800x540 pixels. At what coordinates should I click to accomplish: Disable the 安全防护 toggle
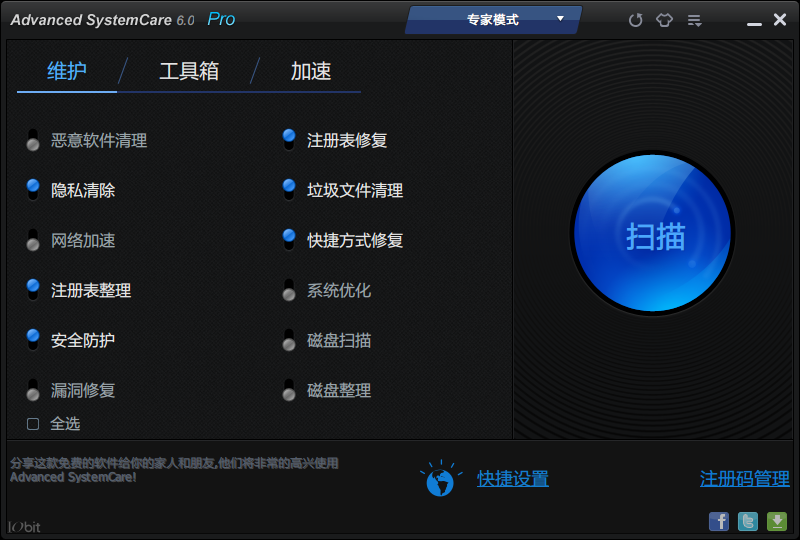(33, 340)
